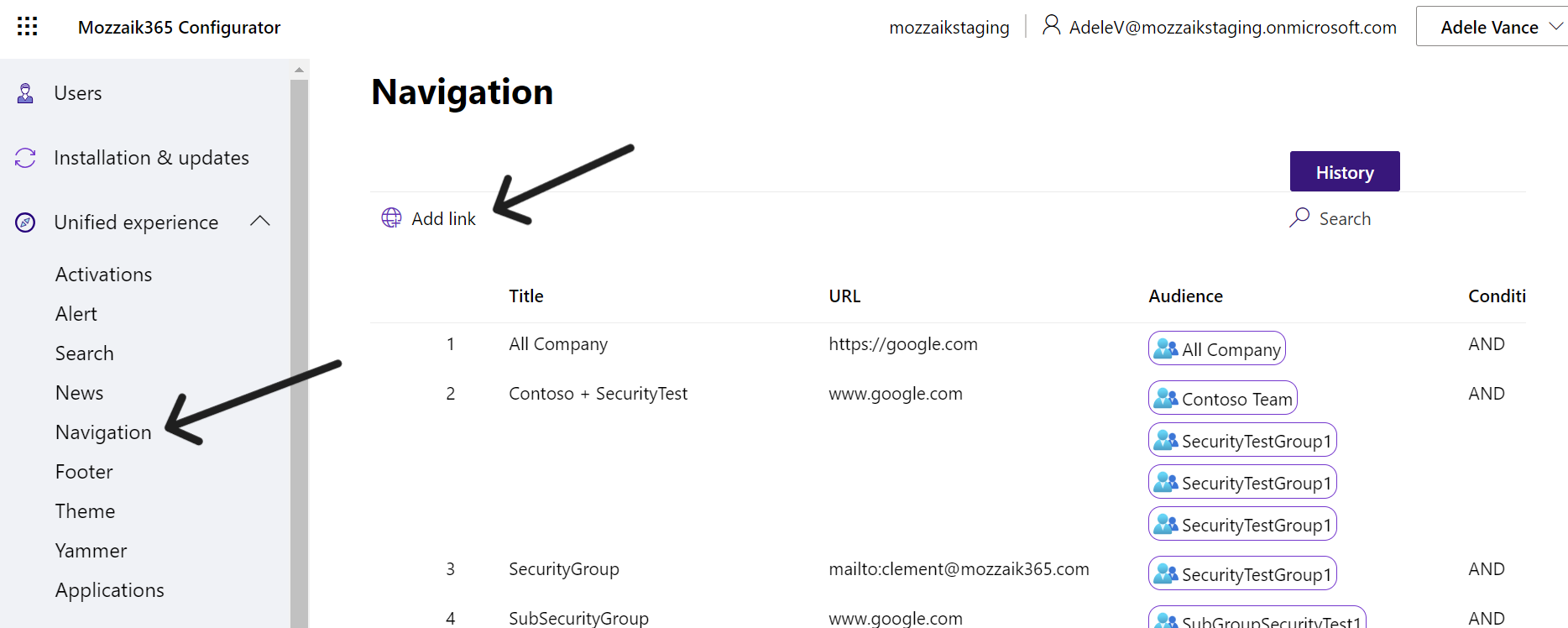
Task: Open the app launcher grid icon
Action: pos(28,27)
